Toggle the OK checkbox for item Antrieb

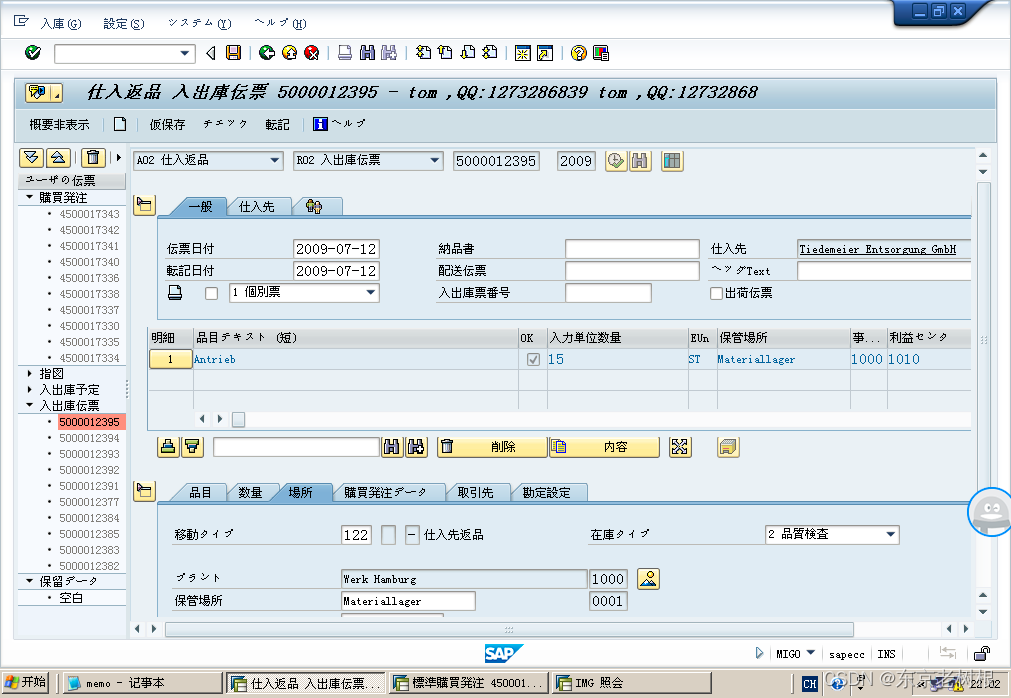(x=533, y=359)
